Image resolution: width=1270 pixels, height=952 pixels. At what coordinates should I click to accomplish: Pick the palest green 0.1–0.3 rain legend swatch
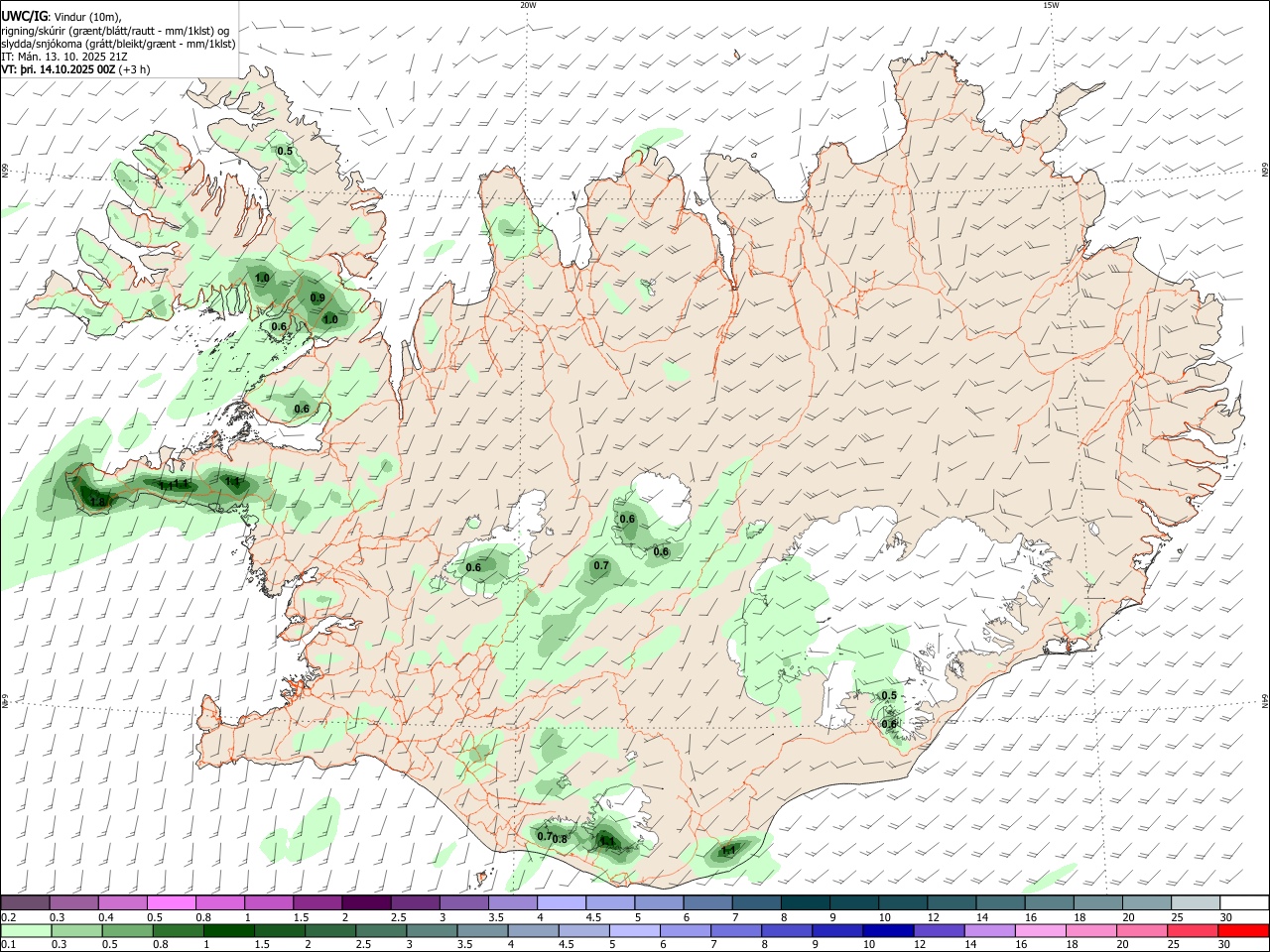pos(26,931)
